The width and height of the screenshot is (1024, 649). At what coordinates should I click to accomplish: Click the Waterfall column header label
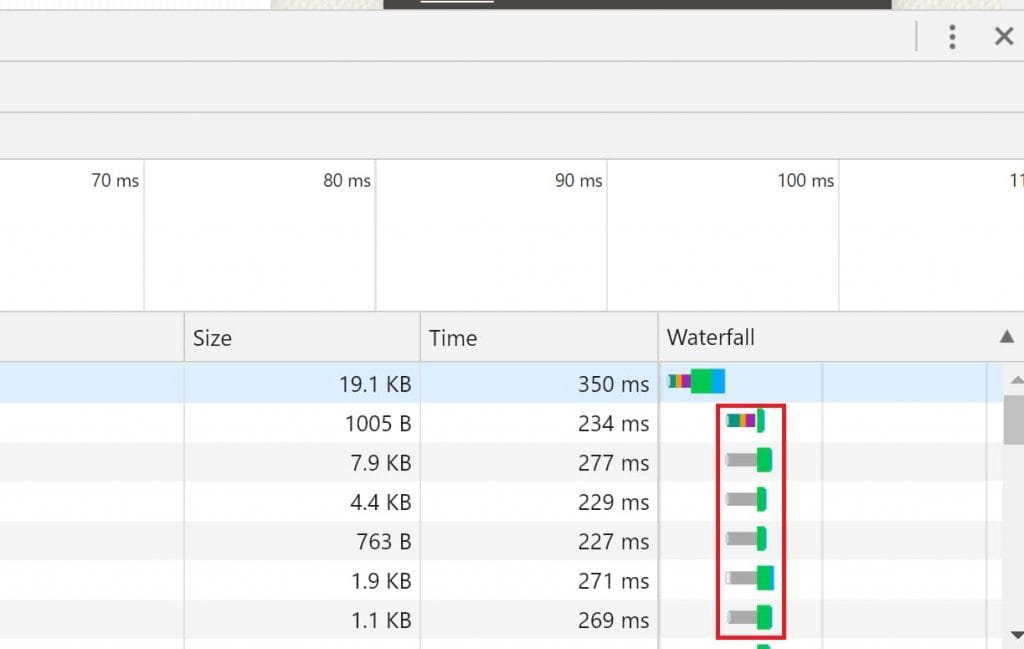tap(711, 338)
